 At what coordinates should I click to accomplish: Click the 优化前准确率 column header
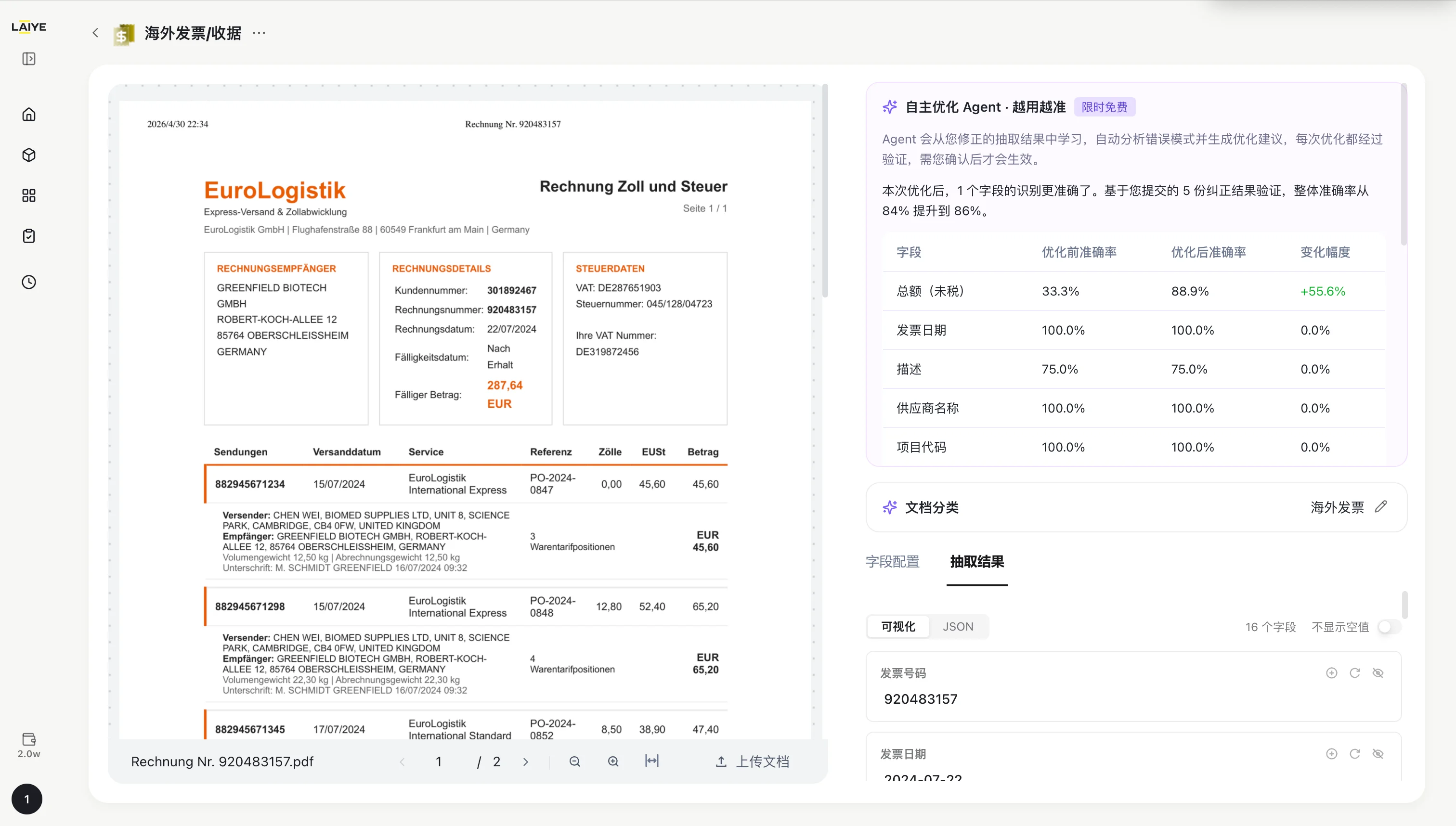[x=1079, y=252]
